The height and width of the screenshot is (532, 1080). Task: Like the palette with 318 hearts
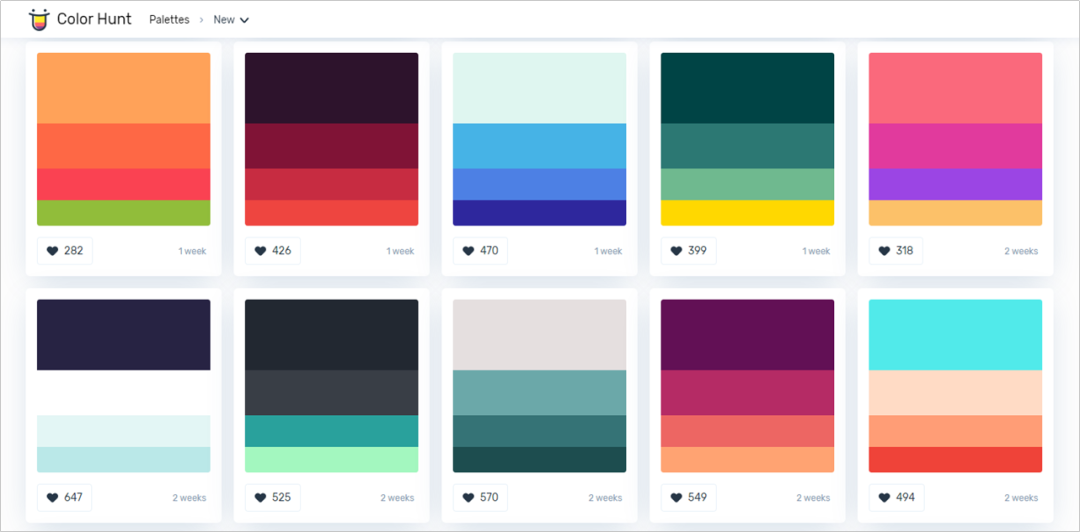tap(896, 251)
